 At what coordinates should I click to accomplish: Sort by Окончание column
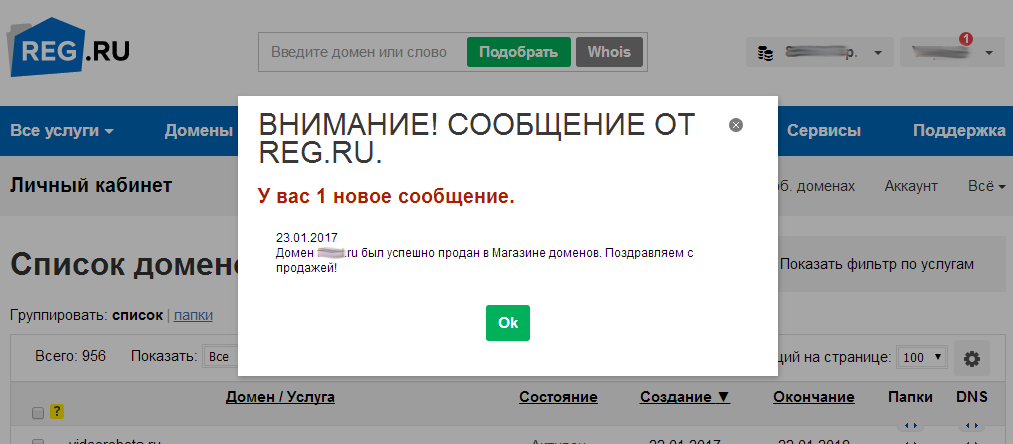[x=813, y=397]
